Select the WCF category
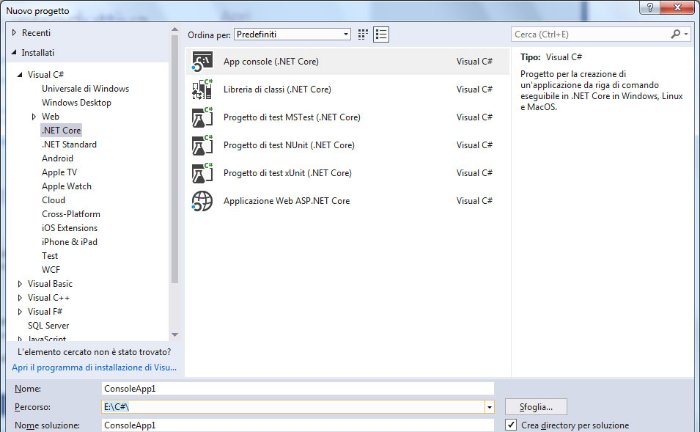 [x=51, y=270]
